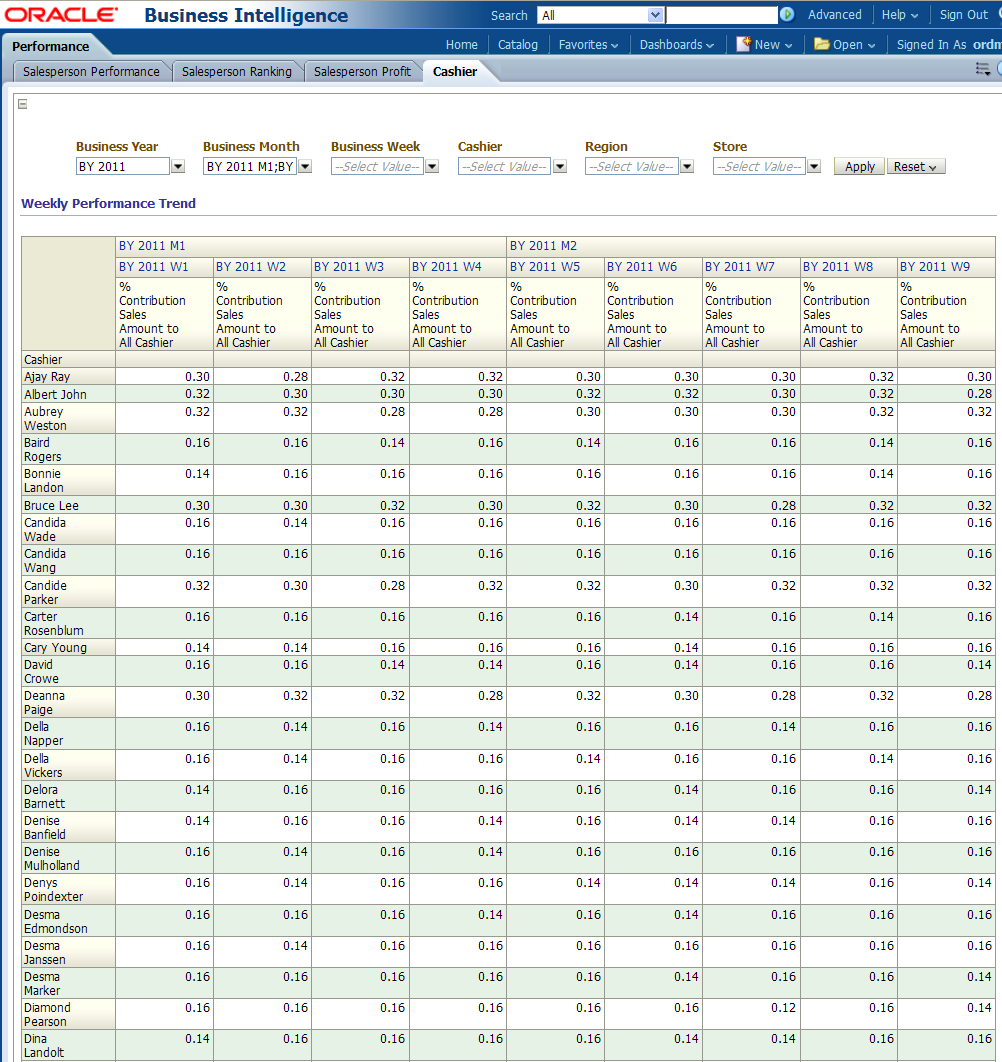Open the Favorites menu
1002x1062 pixels.
(588, 44)
